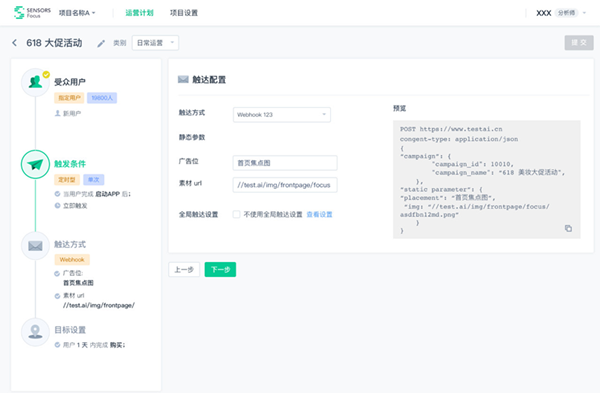The image size is (600, 393).
Task: Click the 受众用户 step title
Action: point(70,82)
